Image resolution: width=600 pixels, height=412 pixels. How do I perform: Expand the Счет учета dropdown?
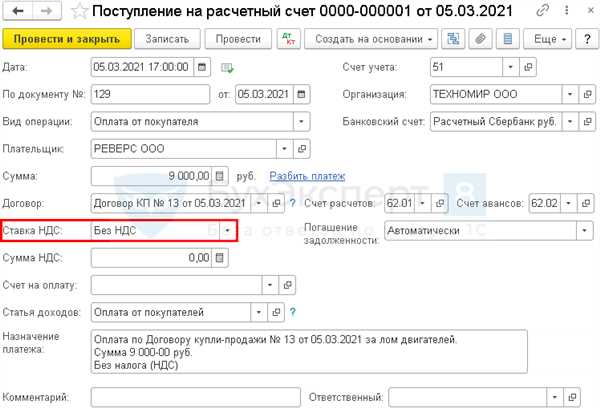click(510, 67)
